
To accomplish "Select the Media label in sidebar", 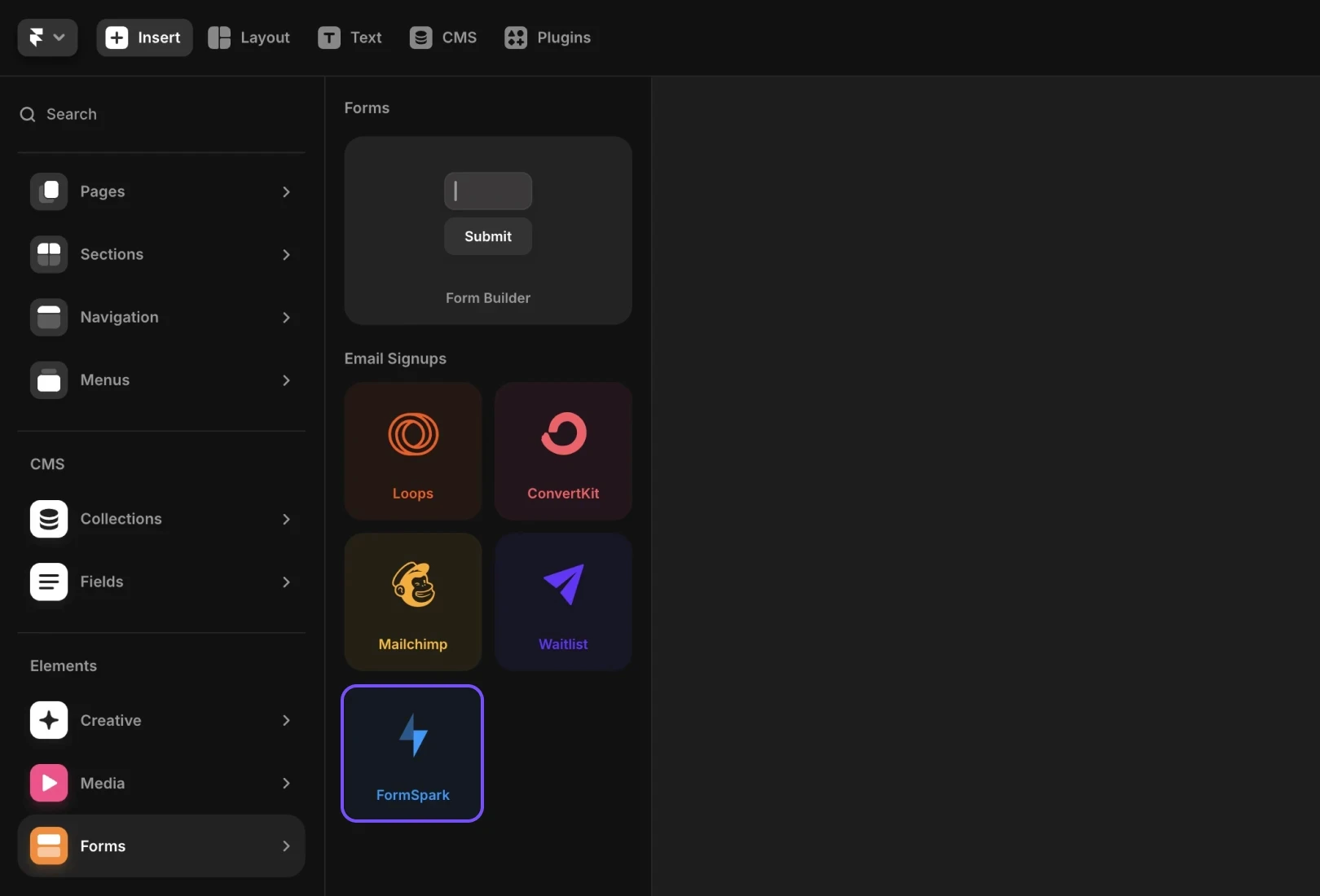I will [103, 783].
